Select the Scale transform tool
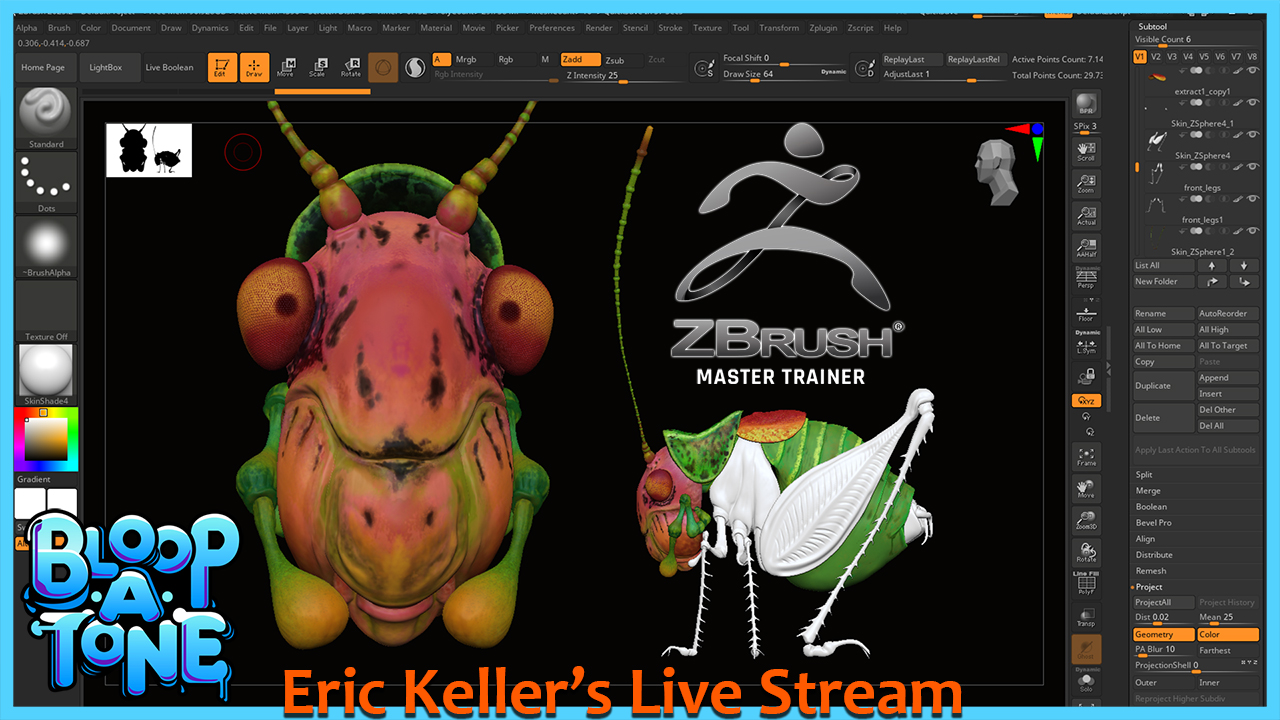The height and width of the screenshot is (720, 1280). click(x=317, y=68)
